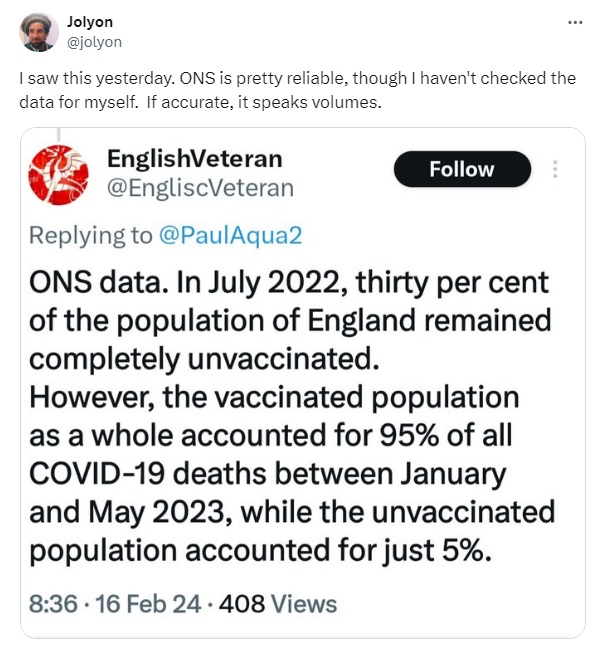Click the 408 Views count

[x=278, y=604]
